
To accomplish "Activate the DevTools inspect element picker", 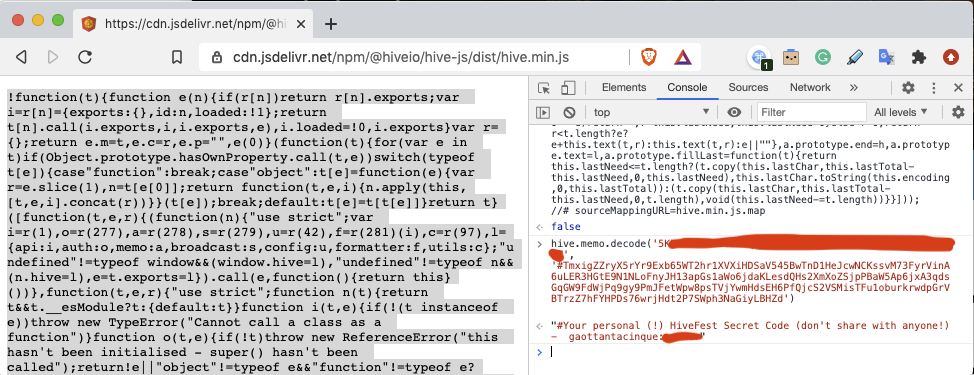I will (x=544, y=88).
